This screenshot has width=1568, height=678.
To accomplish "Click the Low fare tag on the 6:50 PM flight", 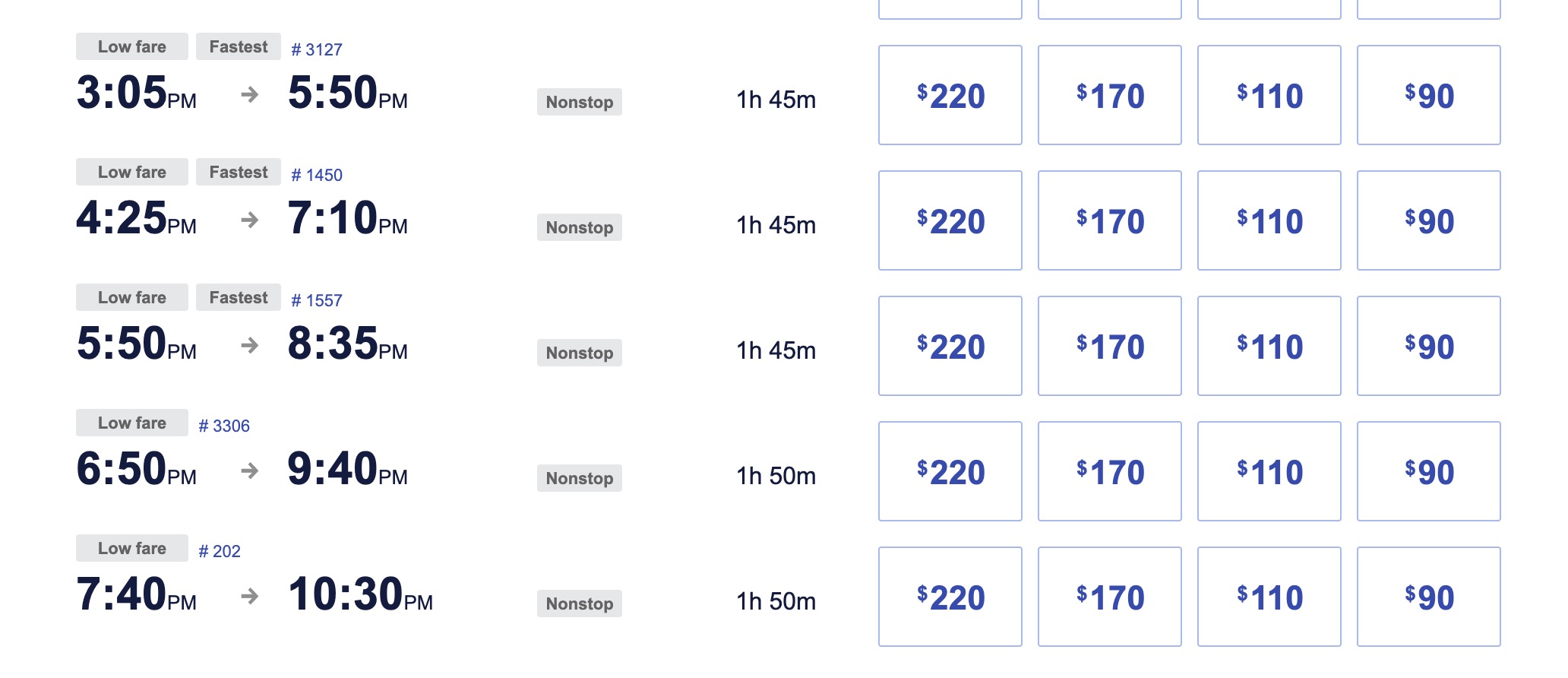I will [132, 423].
